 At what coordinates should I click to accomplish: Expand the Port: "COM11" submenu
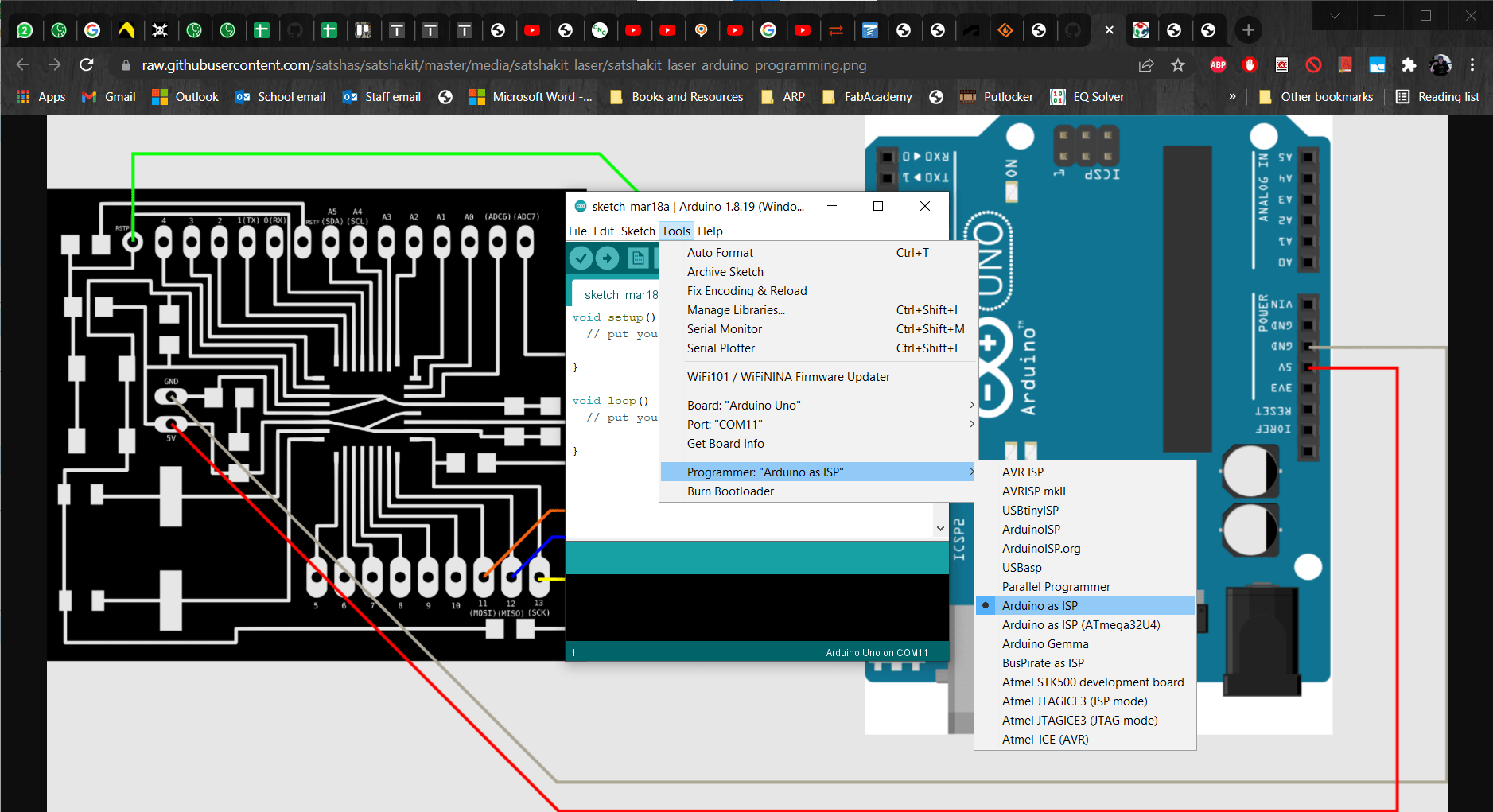[x=818, y=424]
